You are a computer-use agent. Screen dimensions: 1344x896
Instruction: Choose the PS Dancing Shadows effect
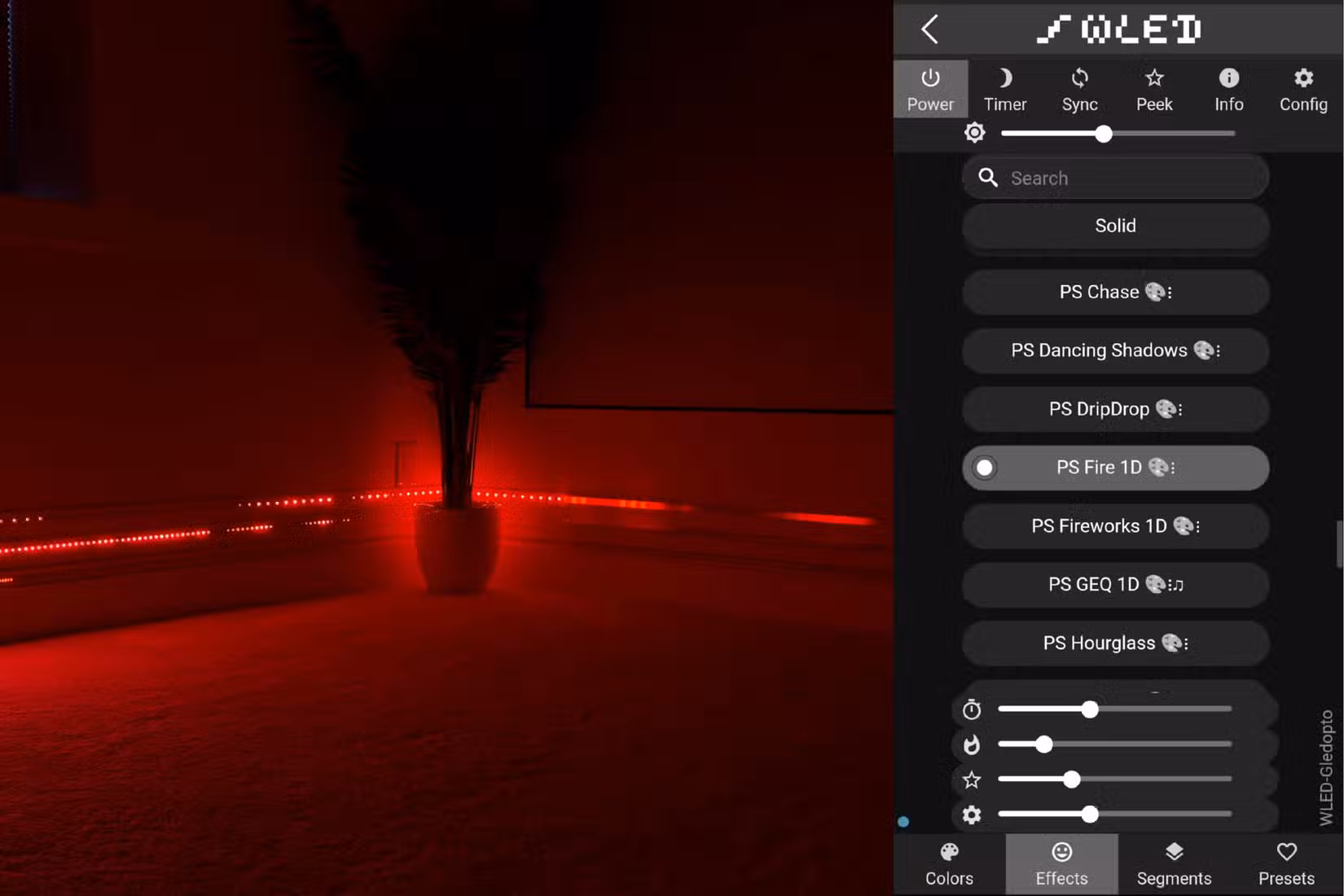click(x=1115, y=350)
